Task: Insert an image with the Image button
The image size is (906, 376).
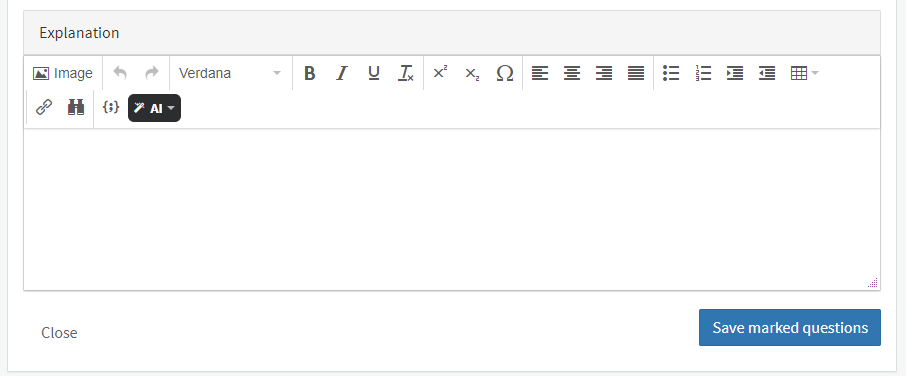Action: pos(63,73)
